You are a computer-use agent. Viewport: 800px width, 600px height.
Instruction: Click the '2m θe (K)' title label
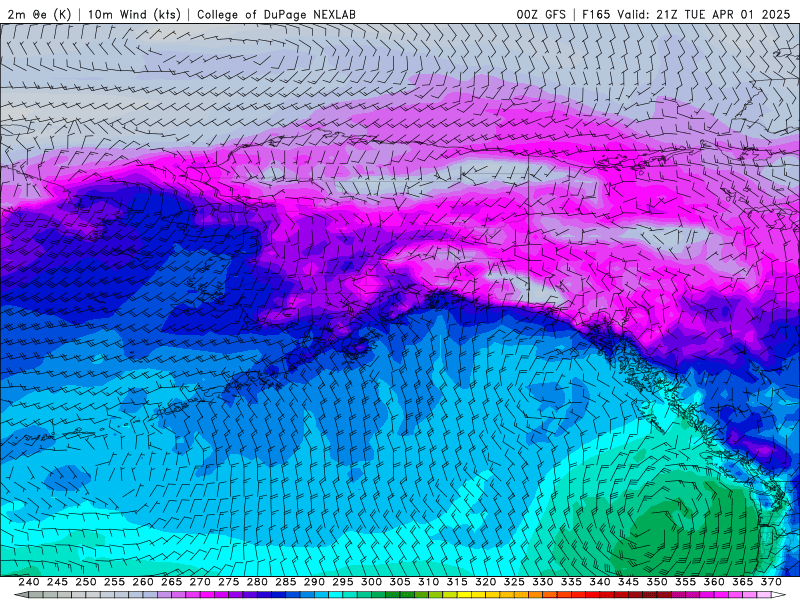tap(39, 14)
